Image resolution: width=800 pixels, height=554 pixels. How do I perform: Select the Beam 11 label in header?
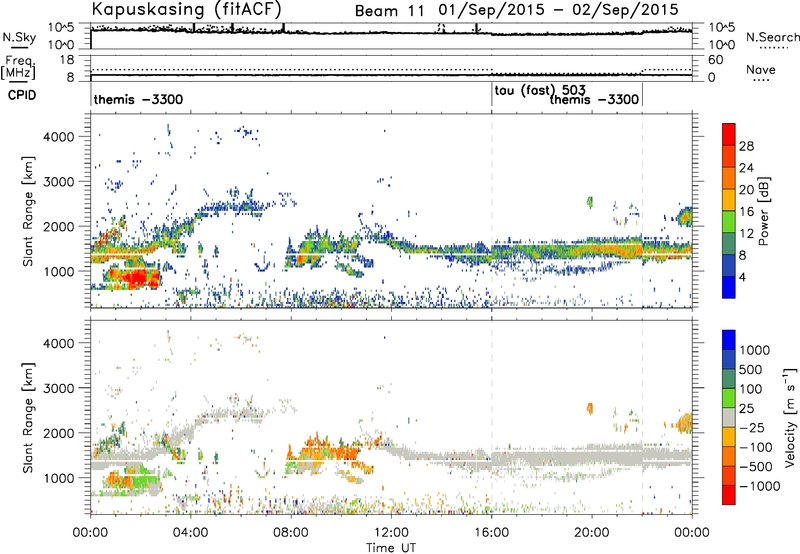[389, 10]
